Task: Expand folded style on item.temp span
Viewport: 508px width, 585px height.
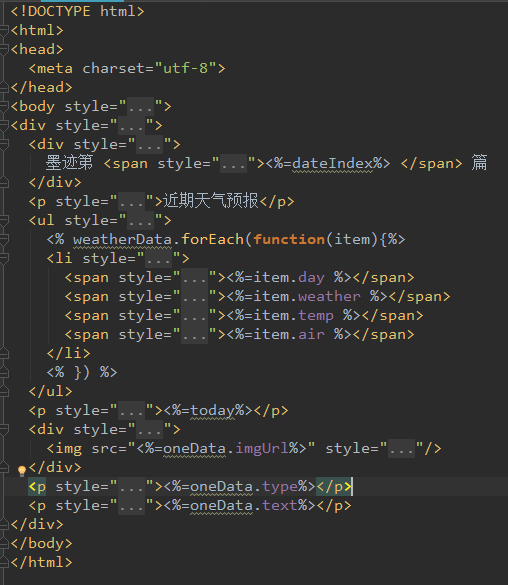Action: pos(194,316)
